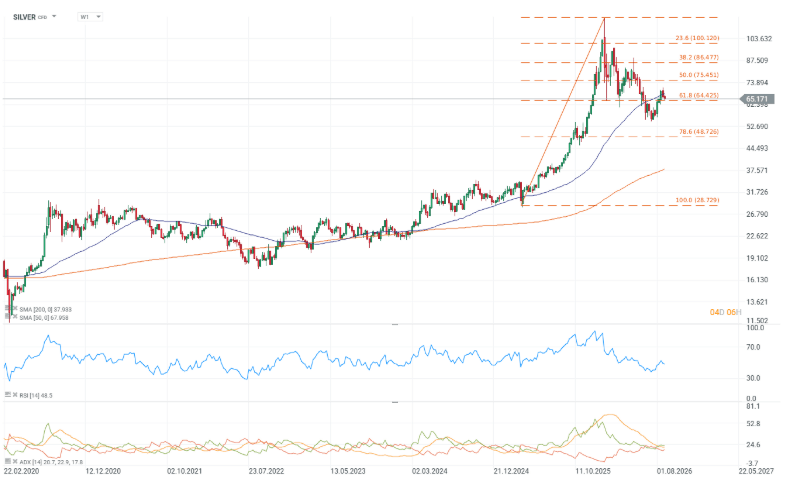Select the current price tag 65.171
Viewport: 795px width, 498px height.
click(x=757, y=99)
